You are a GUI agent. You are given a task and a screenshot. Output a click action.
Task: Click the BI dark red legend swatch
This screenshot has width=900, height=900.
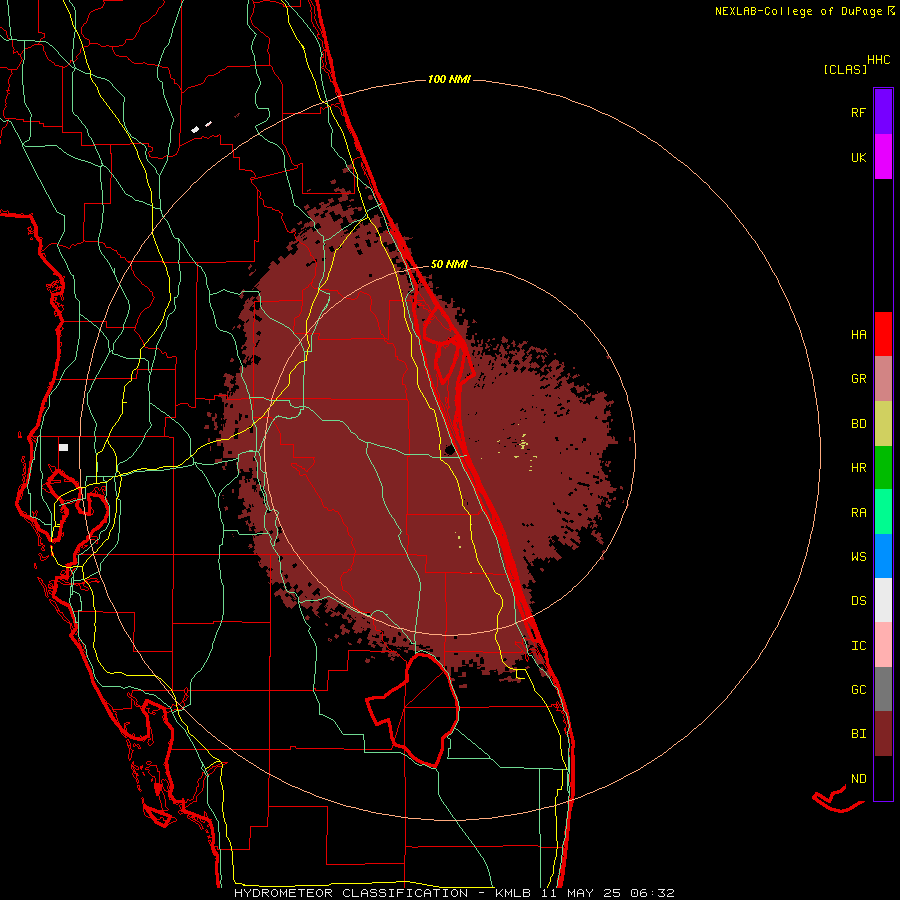pos(883,733)
